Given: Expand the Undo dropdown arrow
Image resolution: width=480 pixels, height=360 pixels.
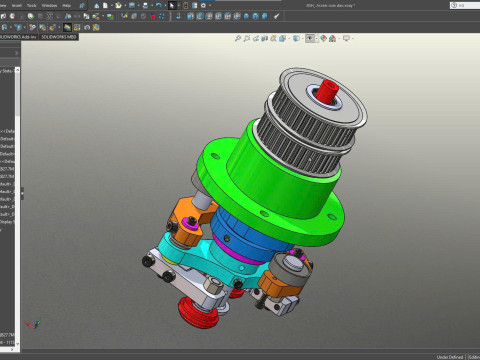Looking at the screenshot, I should pyautogui.click(x=165, y=6).
